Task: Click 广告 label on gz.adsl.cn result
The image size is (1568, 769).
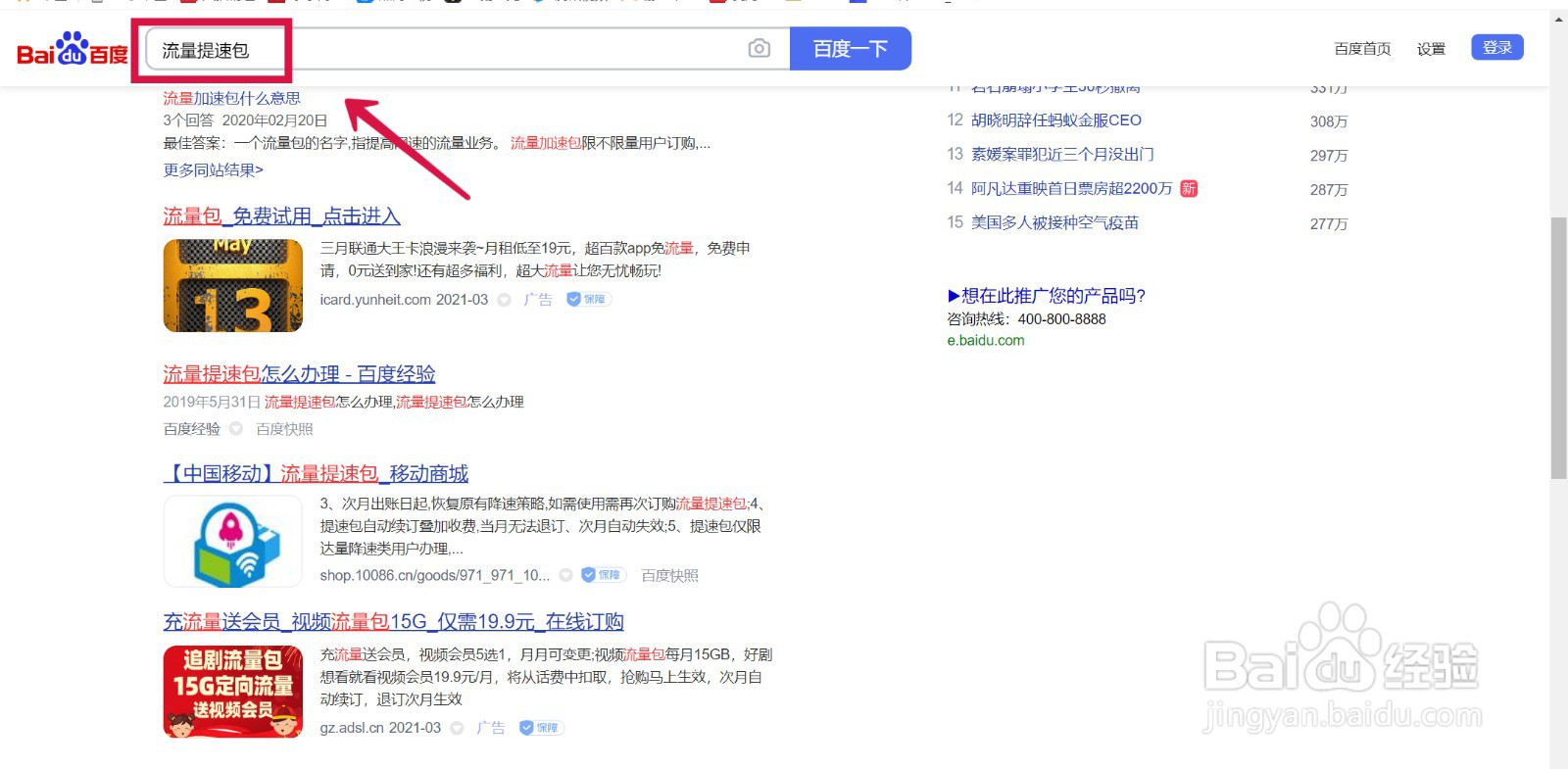Action: click(x=490, y=728)
